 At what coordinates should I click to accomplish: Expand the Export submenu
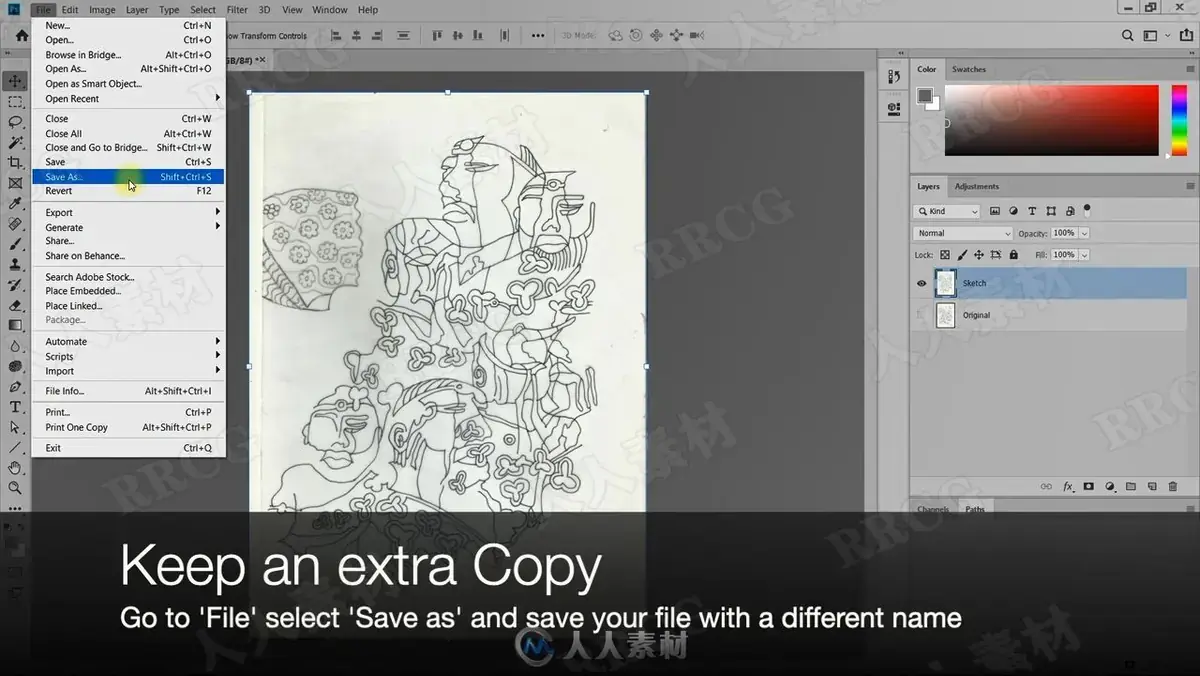tap(128, 212)
